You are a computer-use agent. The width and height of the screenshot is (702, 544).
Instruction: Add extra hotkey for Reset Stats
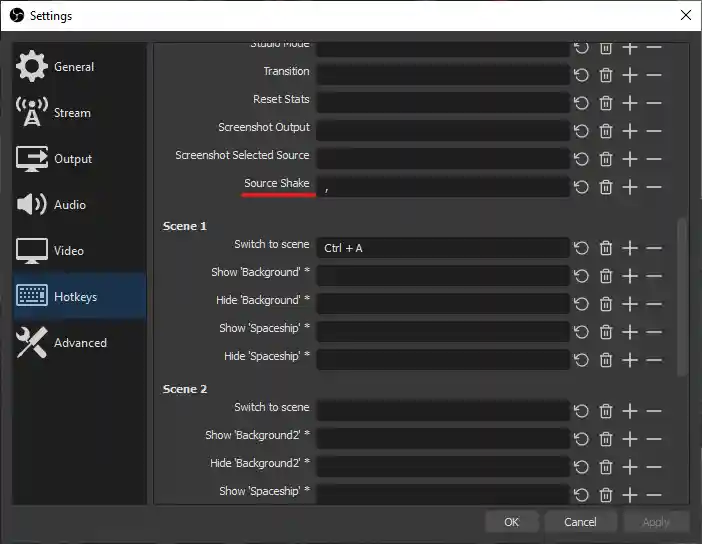(630, 103)
